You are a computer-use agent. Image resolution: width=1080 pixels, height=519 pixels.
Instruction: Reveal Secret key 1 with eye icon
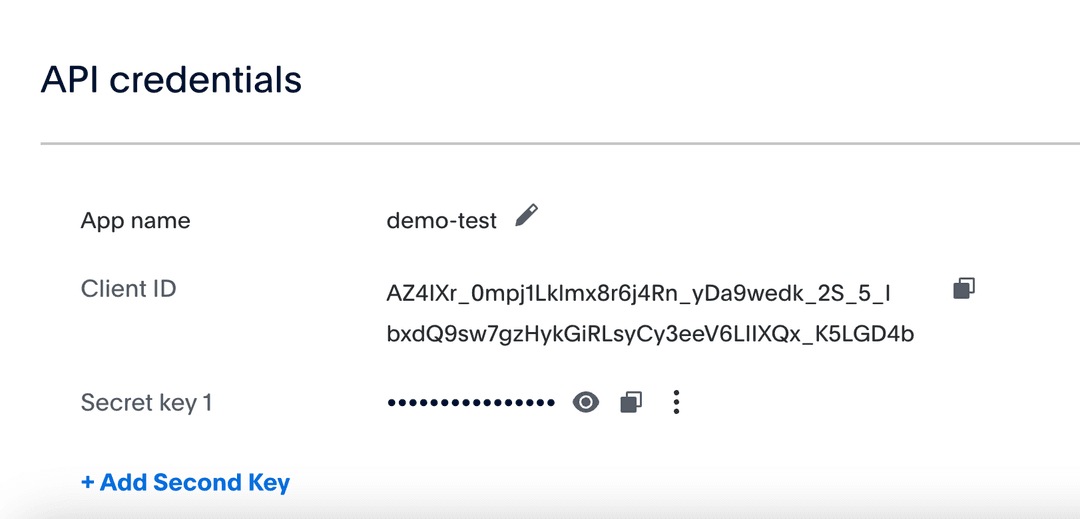click(586, 402)
